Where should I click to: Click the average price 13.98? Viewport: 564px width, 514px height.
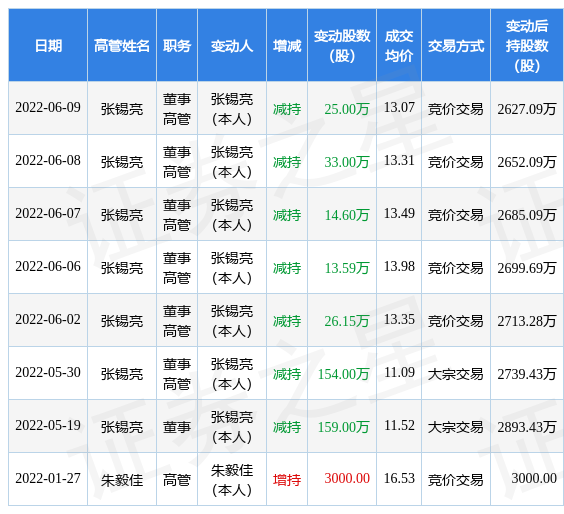pyautogui.click(x=399, y=266)
